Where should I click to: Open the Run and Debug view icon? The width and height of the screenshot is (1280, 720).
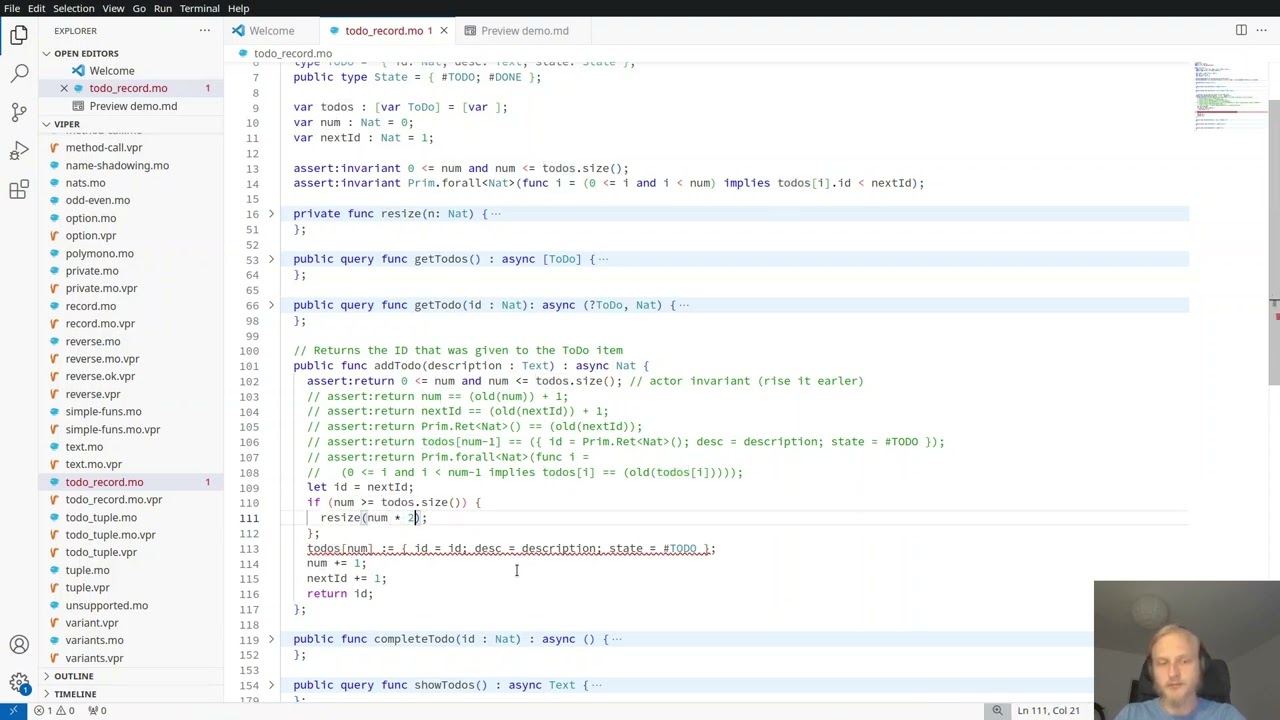[x=19, y=151]
